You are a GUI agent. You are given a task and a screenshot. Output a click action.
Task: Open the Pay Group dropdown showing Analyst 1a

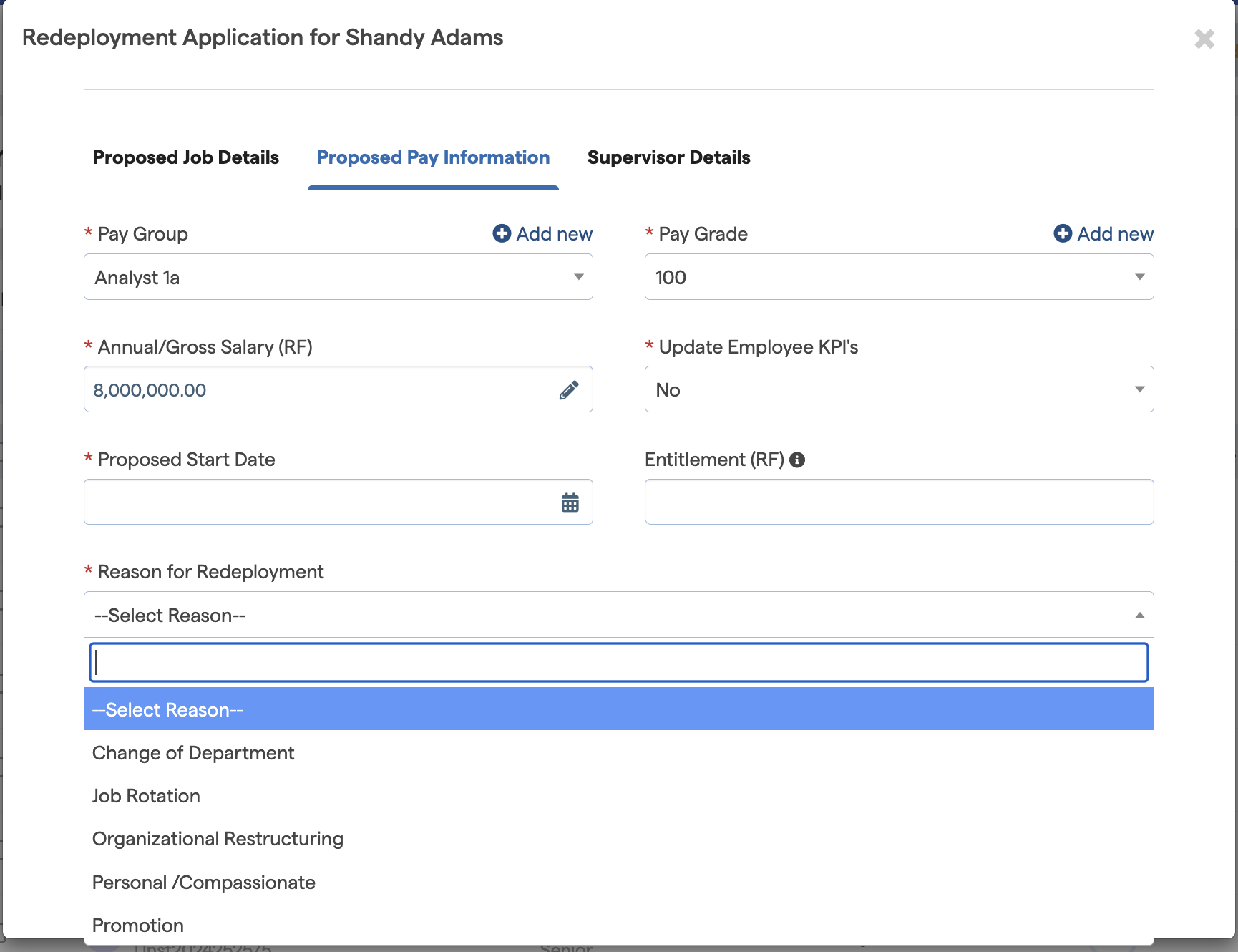coord(338,277)
